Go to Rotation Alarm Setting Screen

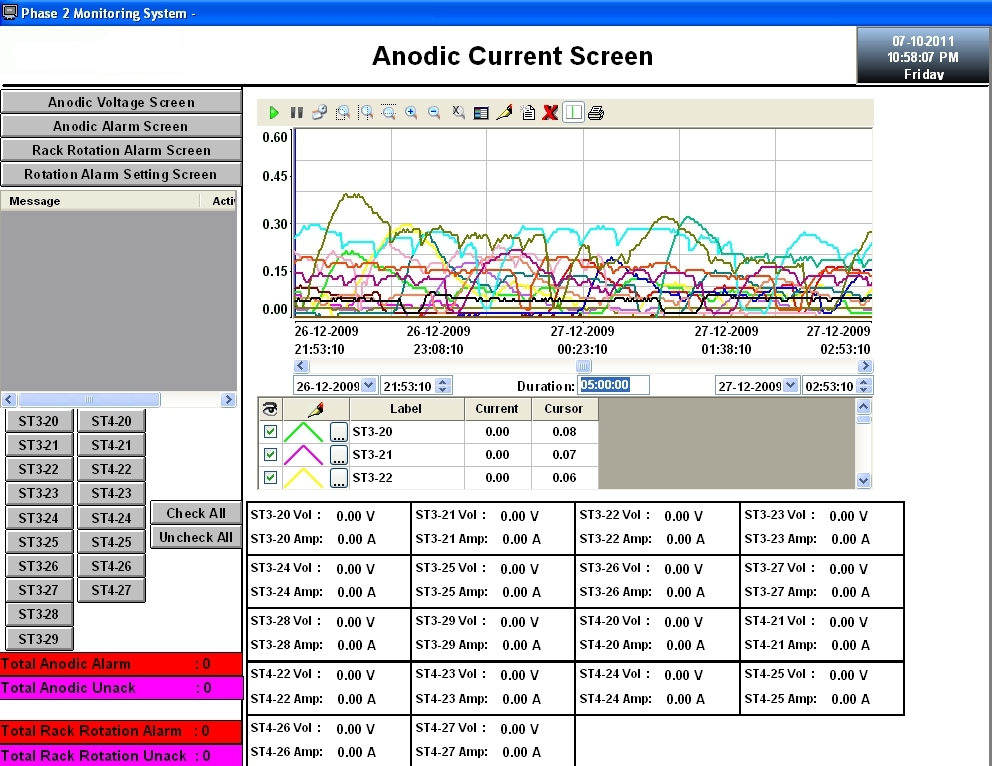121,174
